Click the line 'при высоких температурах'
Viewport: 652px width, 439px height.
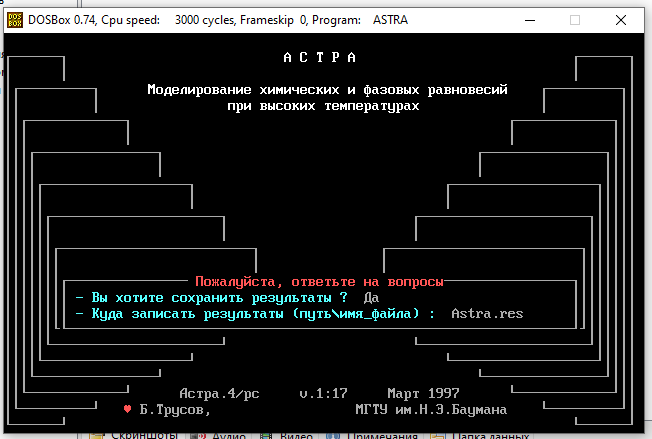[323, 106]
